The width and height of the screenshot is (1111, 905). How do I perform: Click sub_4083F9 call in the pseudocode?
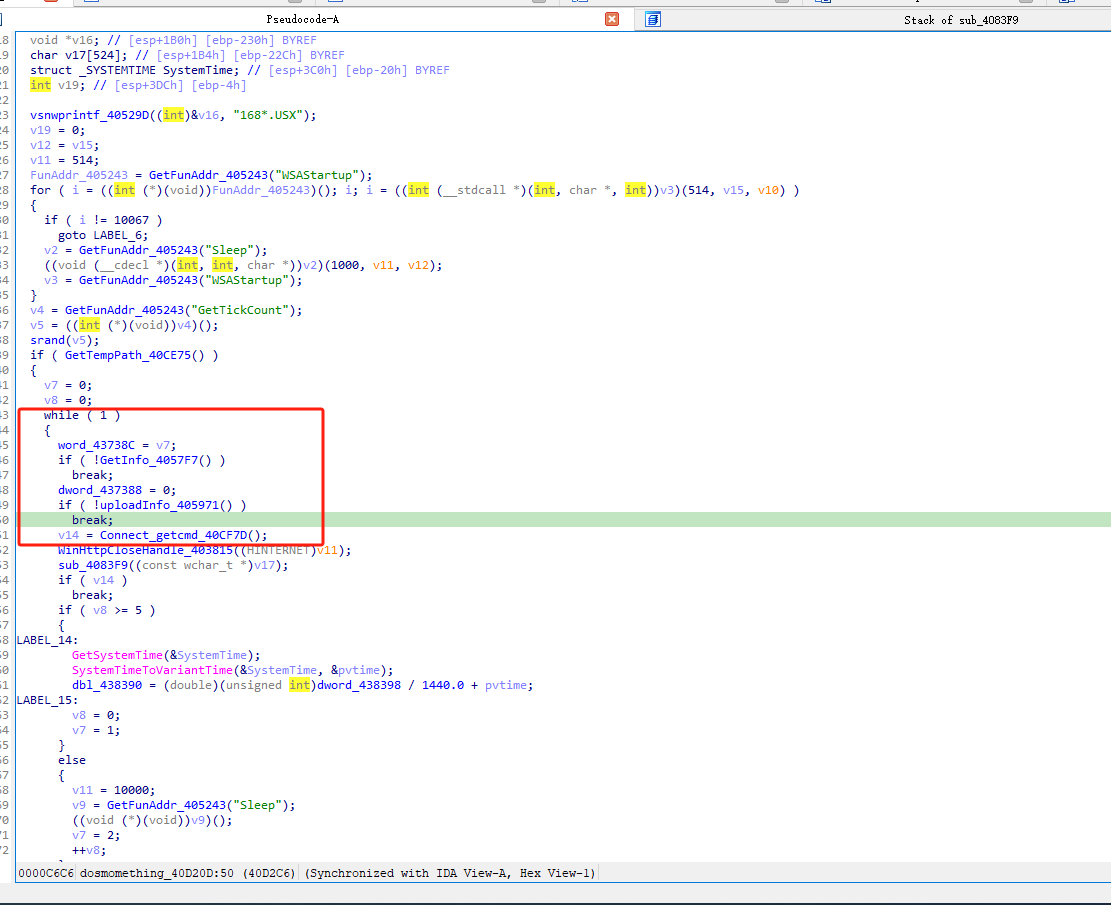coord(93,566)
